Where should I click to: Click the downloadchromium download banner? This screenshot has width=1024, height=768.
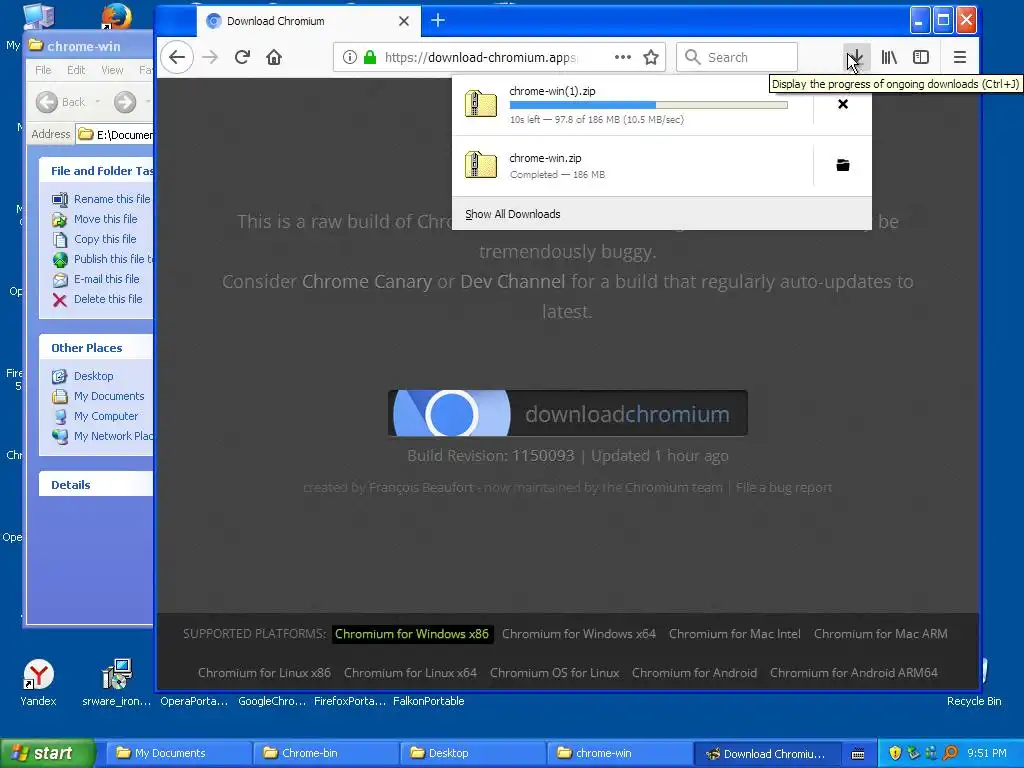[x=568, y=413]
